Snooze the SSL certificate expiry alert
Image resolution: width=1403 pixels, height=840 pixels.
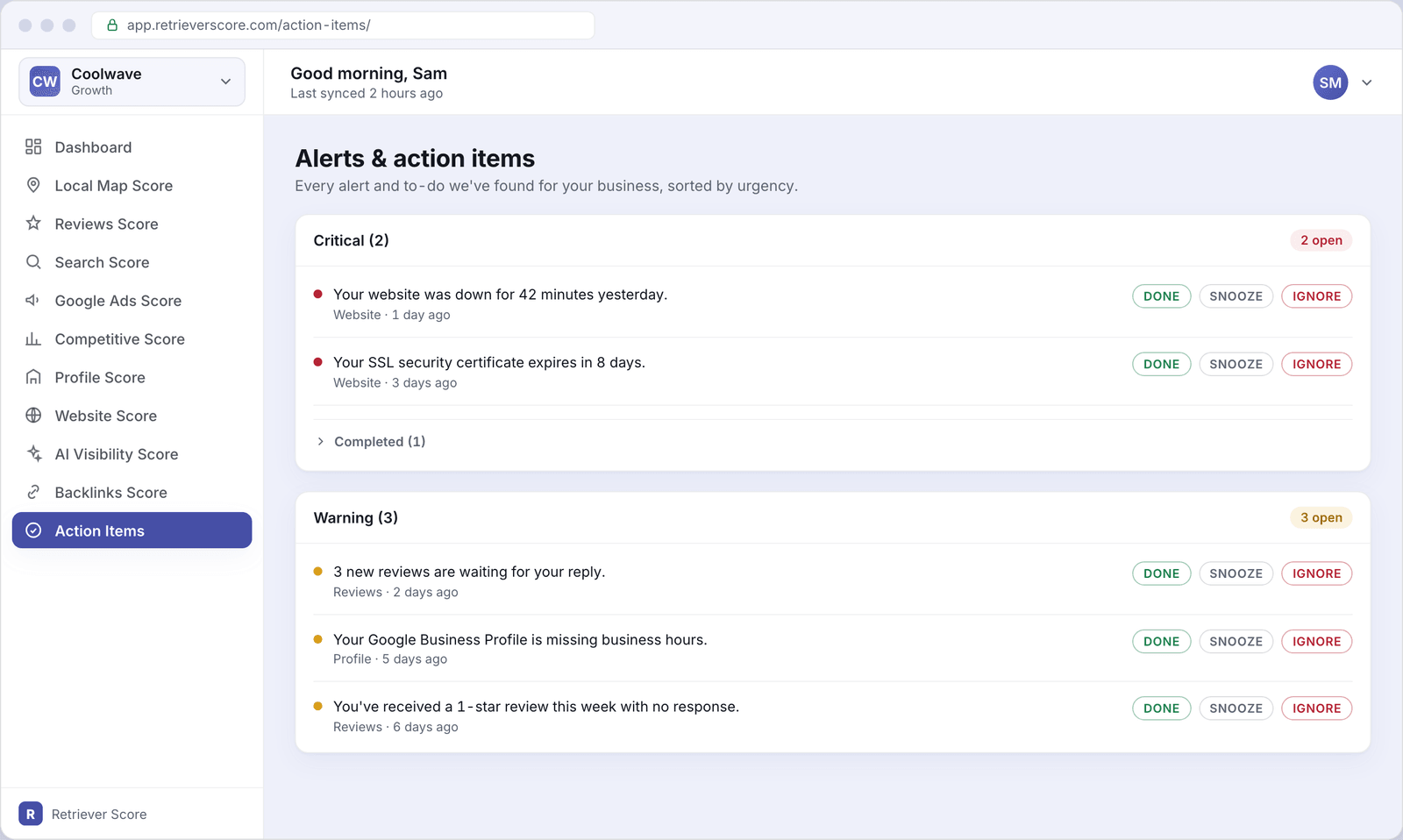(1236, 364)
